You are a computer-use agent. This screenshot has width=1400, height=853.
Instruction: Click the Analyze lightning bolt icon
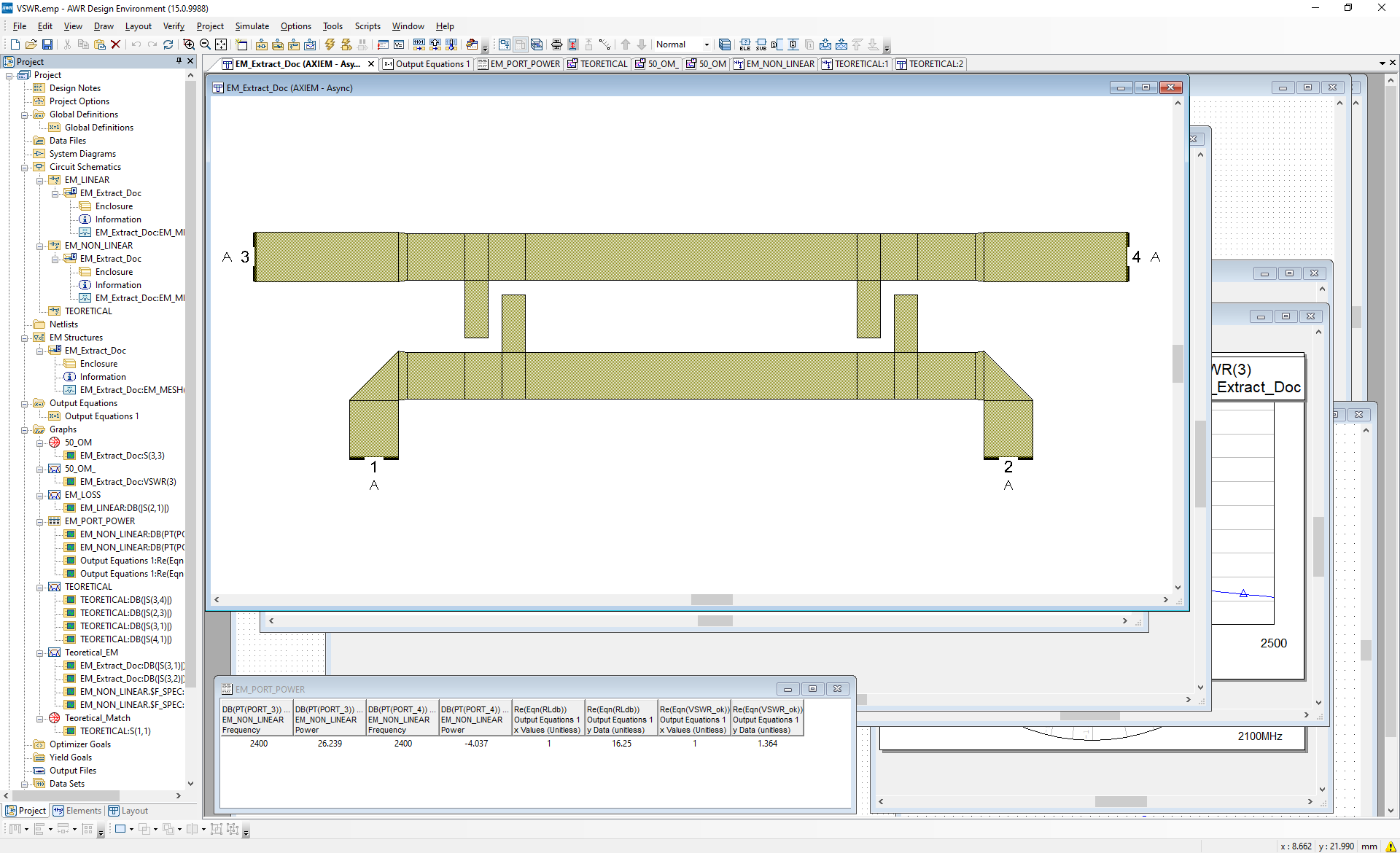point(330,44)
